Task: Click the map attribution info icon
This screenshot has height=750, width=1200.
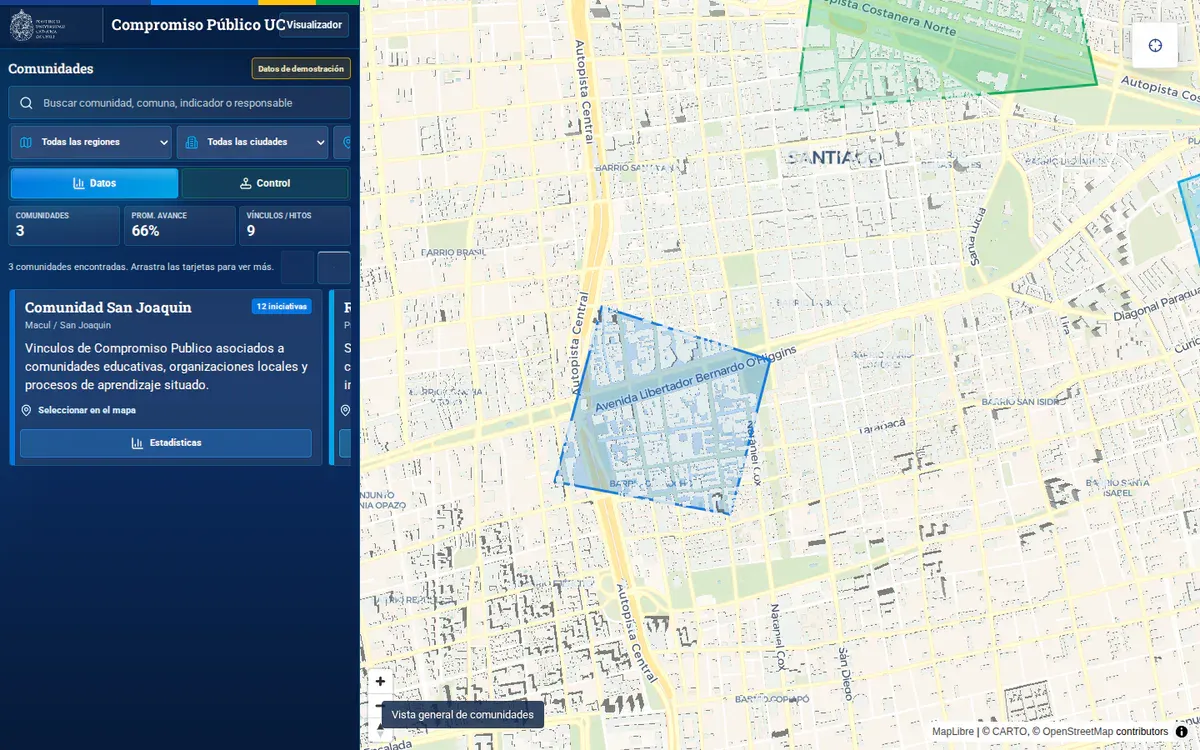Action: [x=1181, y=731]
